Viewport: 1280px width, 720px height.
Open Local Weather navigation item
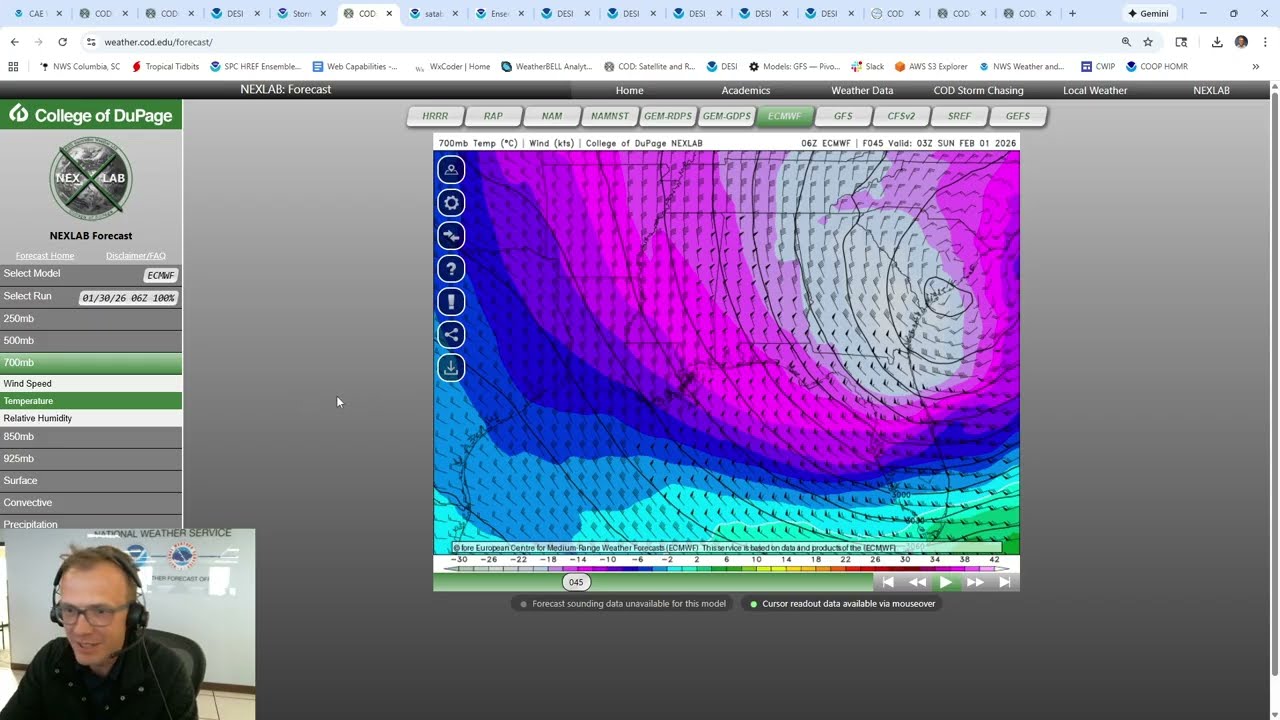(1095, 90)
